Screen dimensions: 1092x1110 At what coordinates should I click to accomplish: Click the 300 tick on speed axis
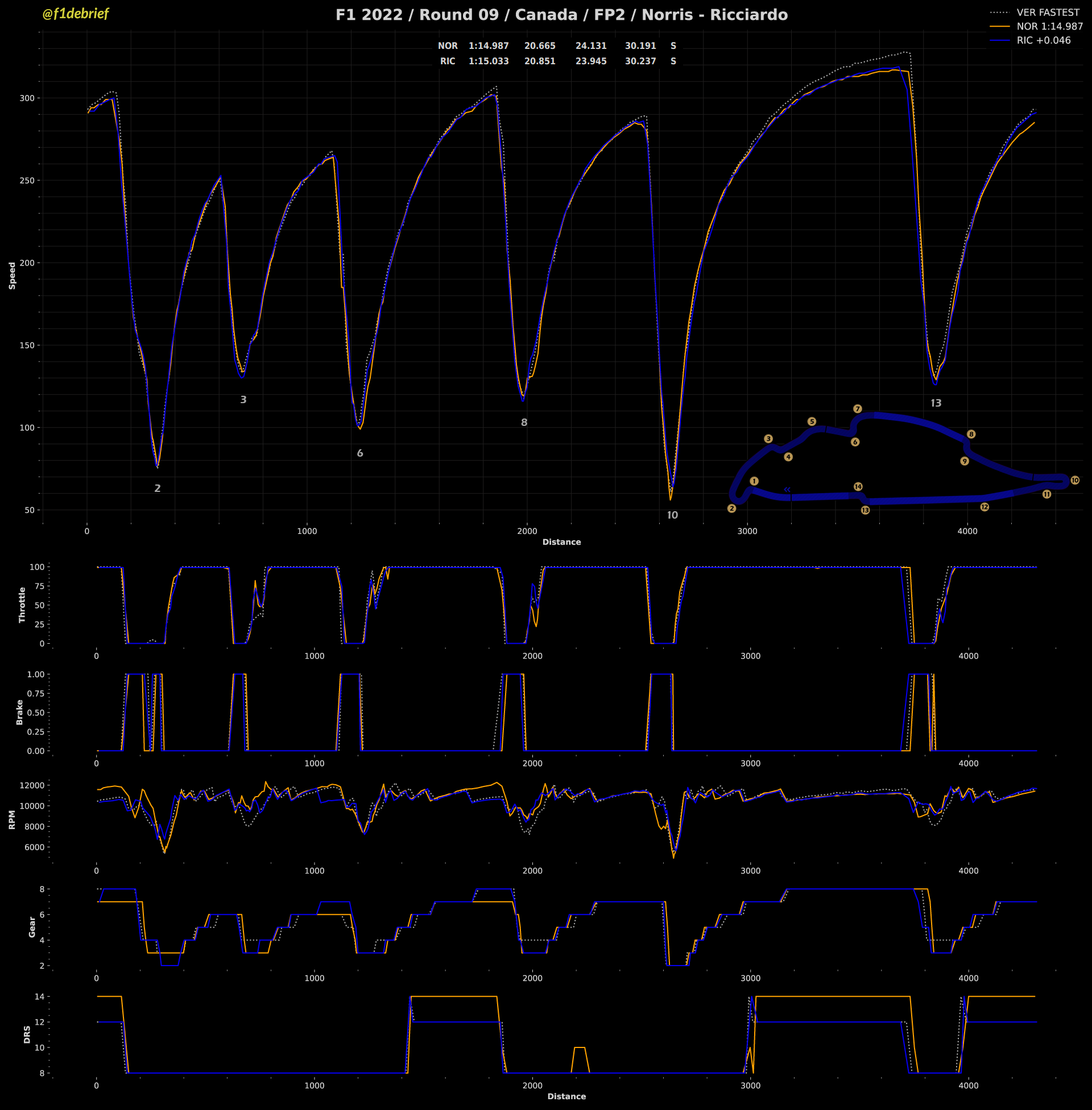(27, 98)
